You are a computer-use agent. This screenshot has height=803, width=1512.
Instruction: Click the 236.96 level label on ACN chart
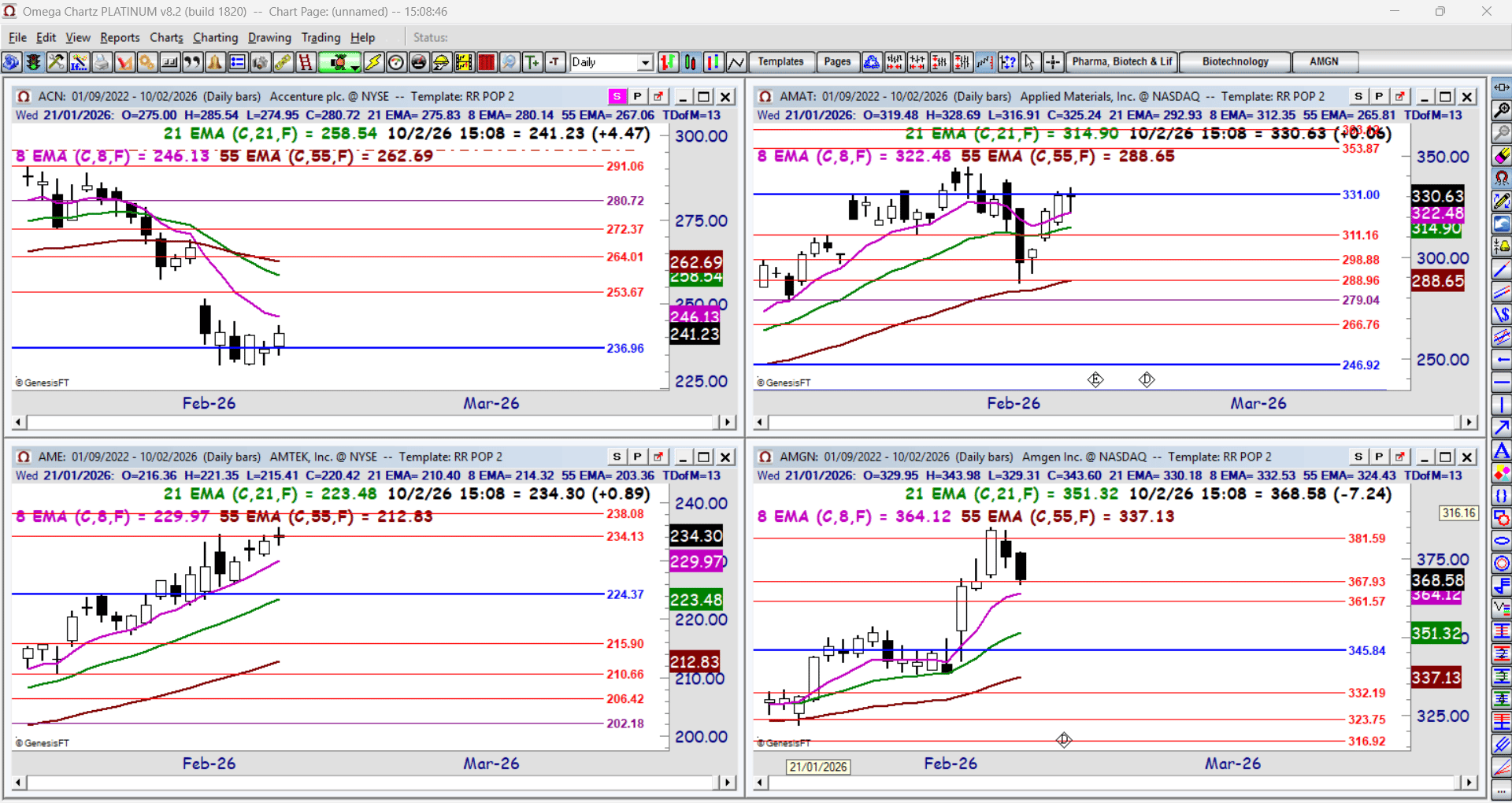(625, 349)
